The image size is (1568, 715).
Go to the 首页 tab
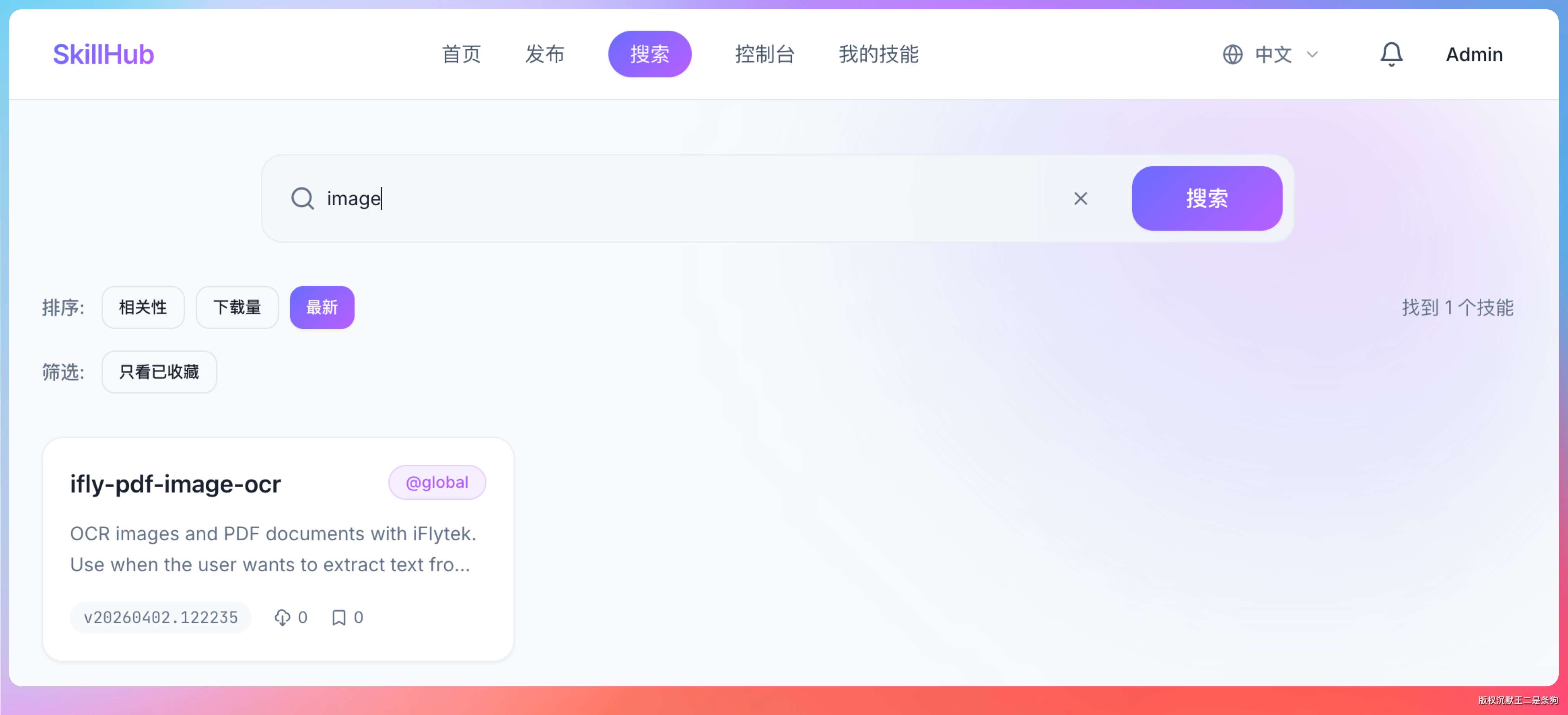click(461, 54)
